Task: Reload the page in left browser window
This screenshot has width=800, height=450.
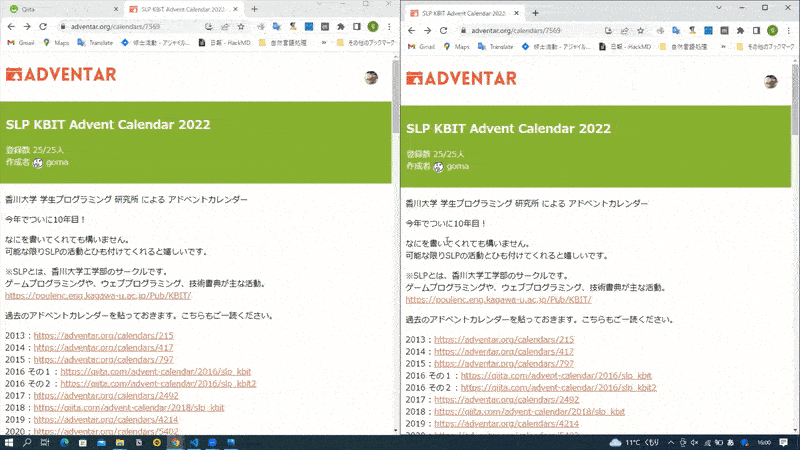Action: pyautogui.click(x=43, y=27)
